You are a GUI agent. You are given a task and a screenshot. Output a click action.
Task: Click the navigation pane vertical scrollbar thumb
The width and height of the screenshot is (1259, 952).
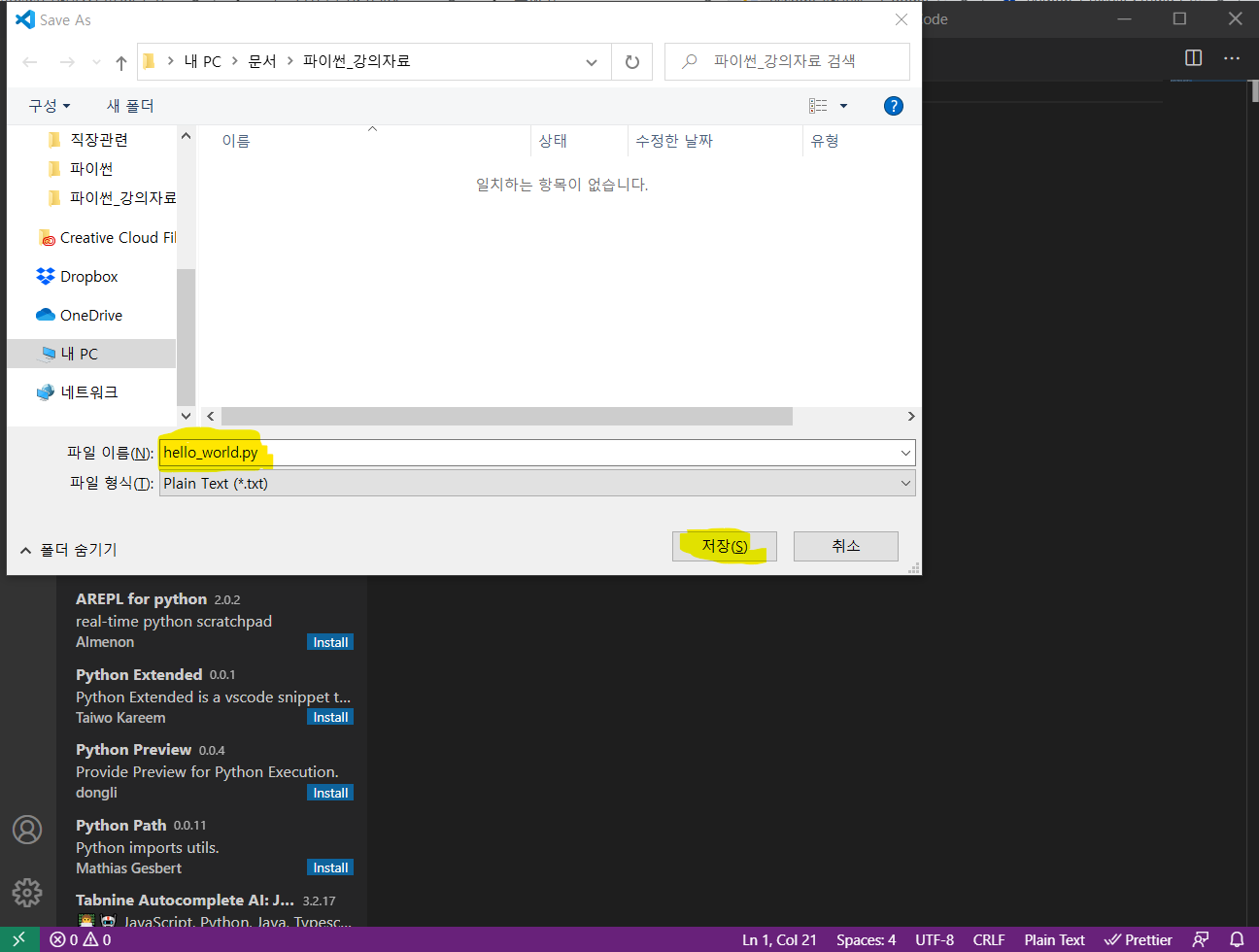186,337
